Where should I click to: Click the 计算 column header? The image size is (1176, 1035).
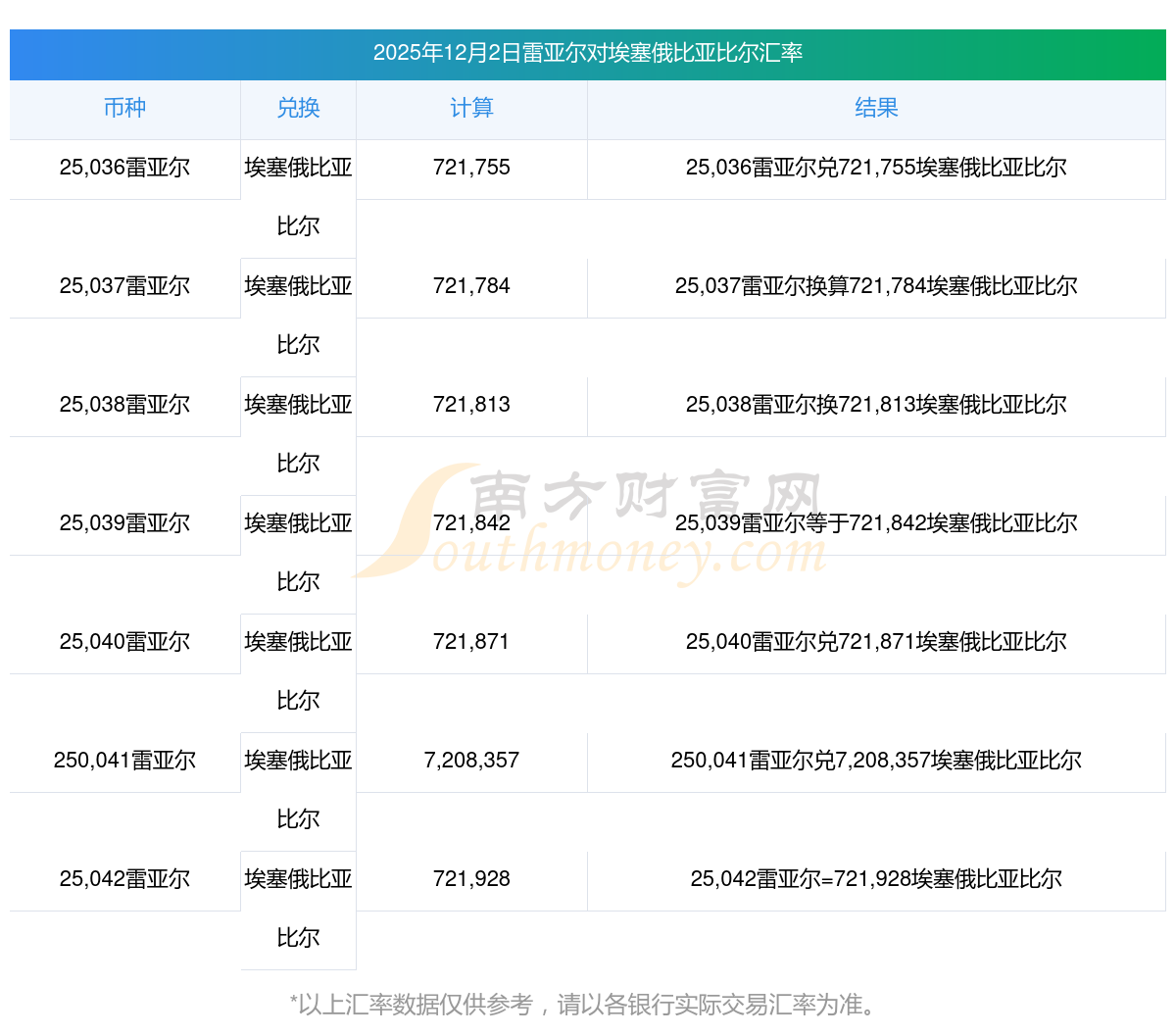pyautogui.click(x=471, y=109)
